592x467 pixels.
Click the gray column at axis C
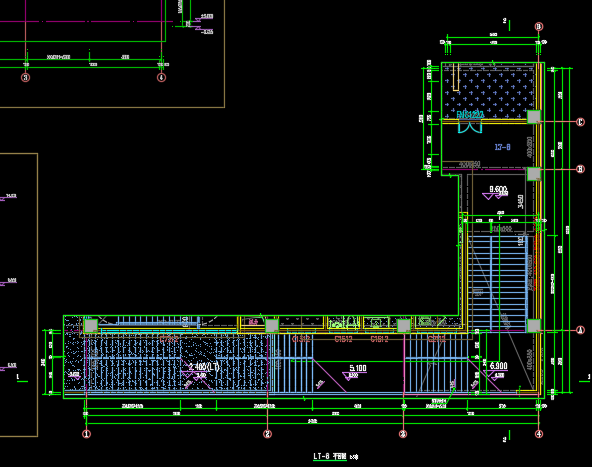pyautogui.click(x=533, y=117)
